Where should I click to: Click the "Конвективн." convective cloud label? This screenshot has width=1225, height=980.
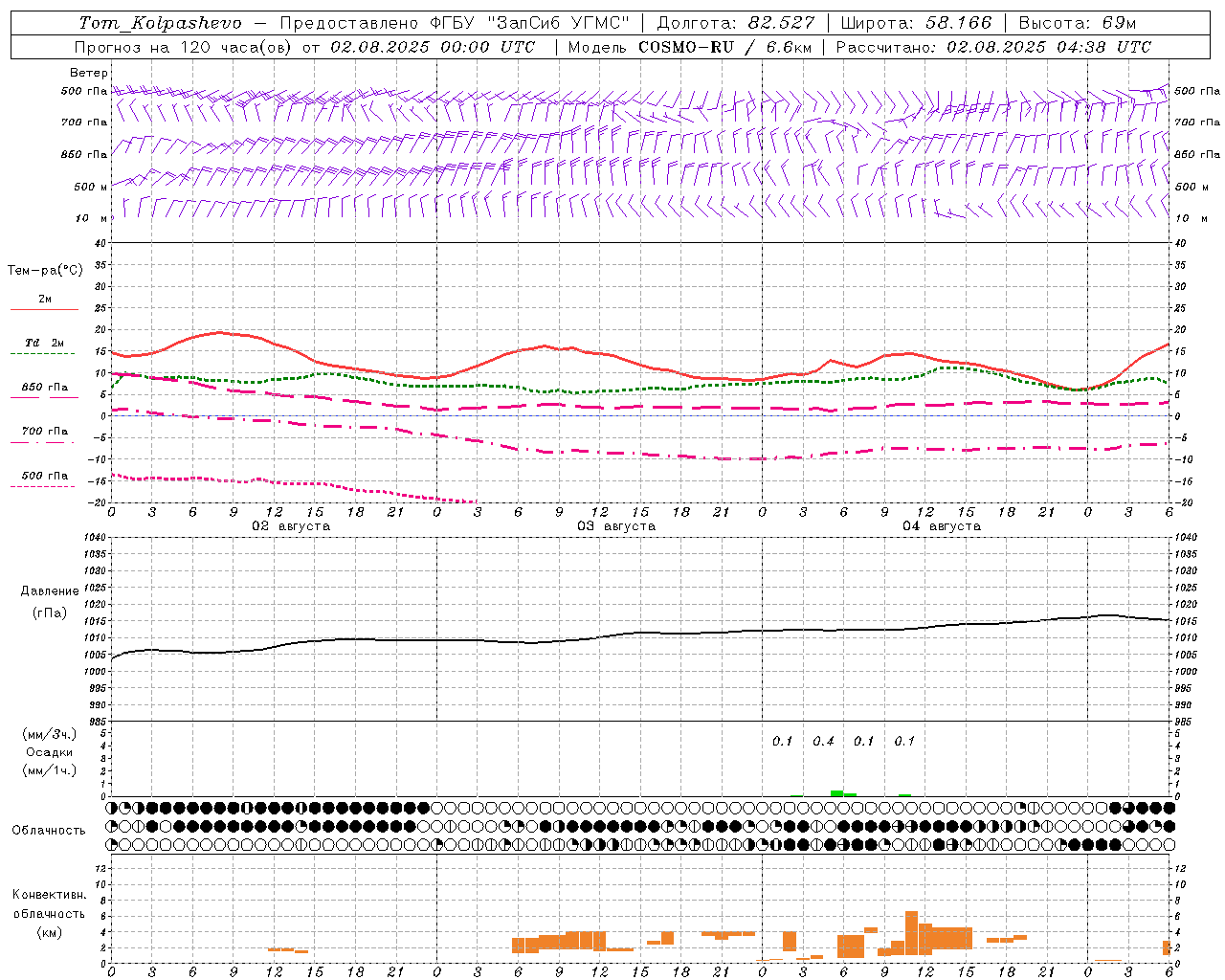click(x=49, y=895)
